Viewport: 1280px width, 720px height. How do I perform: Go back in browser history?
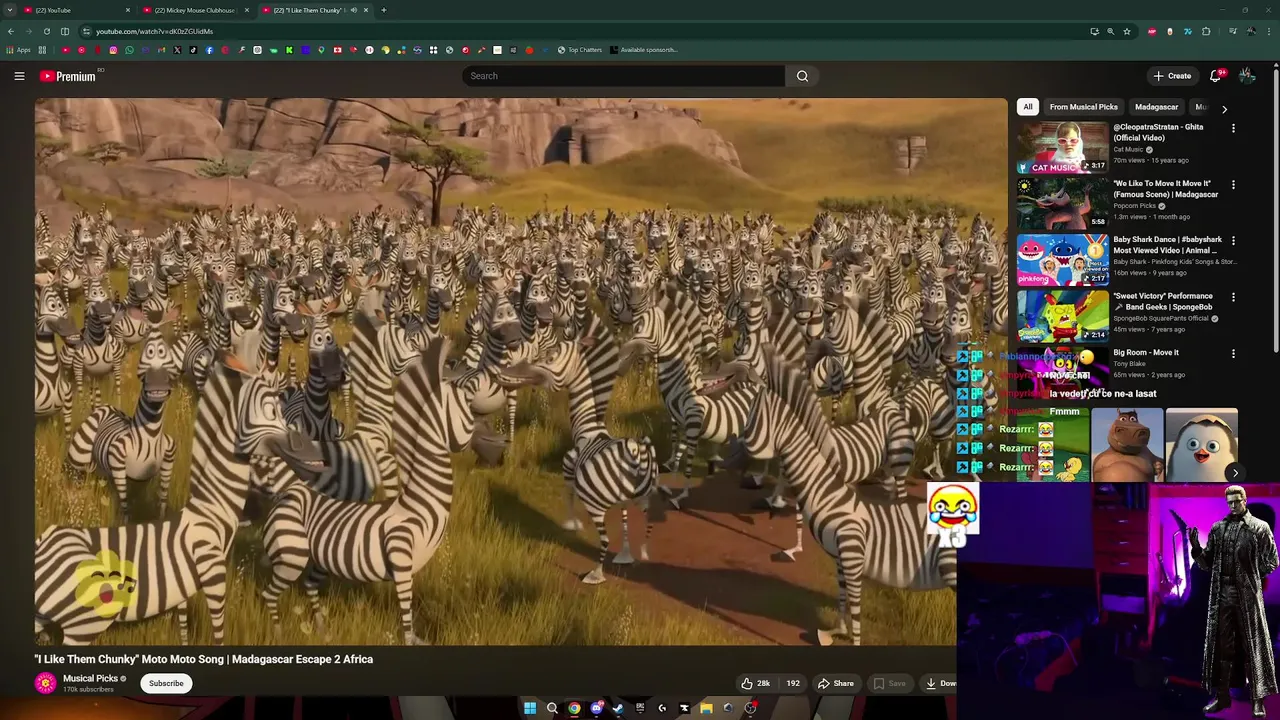10,31
